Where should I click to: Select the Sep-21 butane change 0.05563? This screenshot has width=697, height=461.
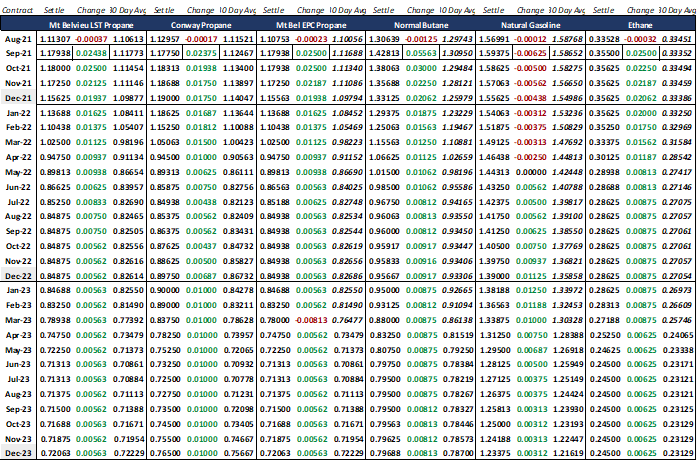[421, 53]
